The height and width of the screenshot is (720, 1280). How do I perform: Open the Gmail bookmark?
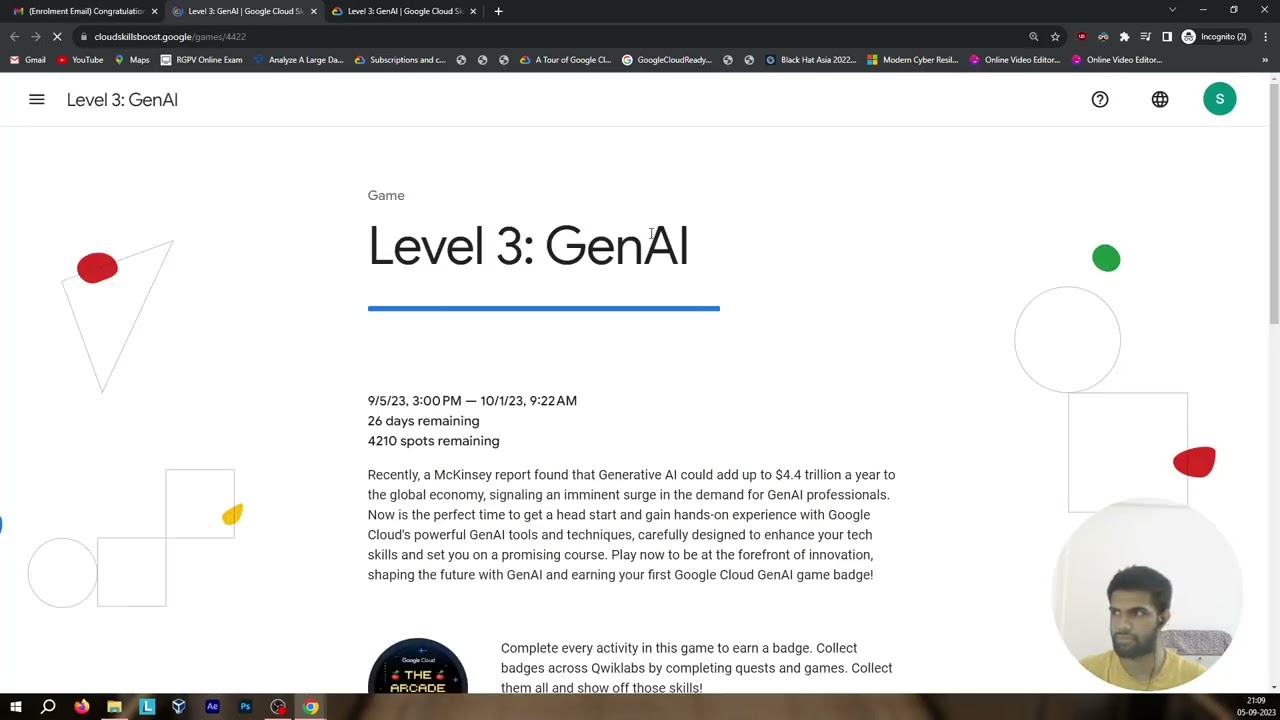[28, 60]
